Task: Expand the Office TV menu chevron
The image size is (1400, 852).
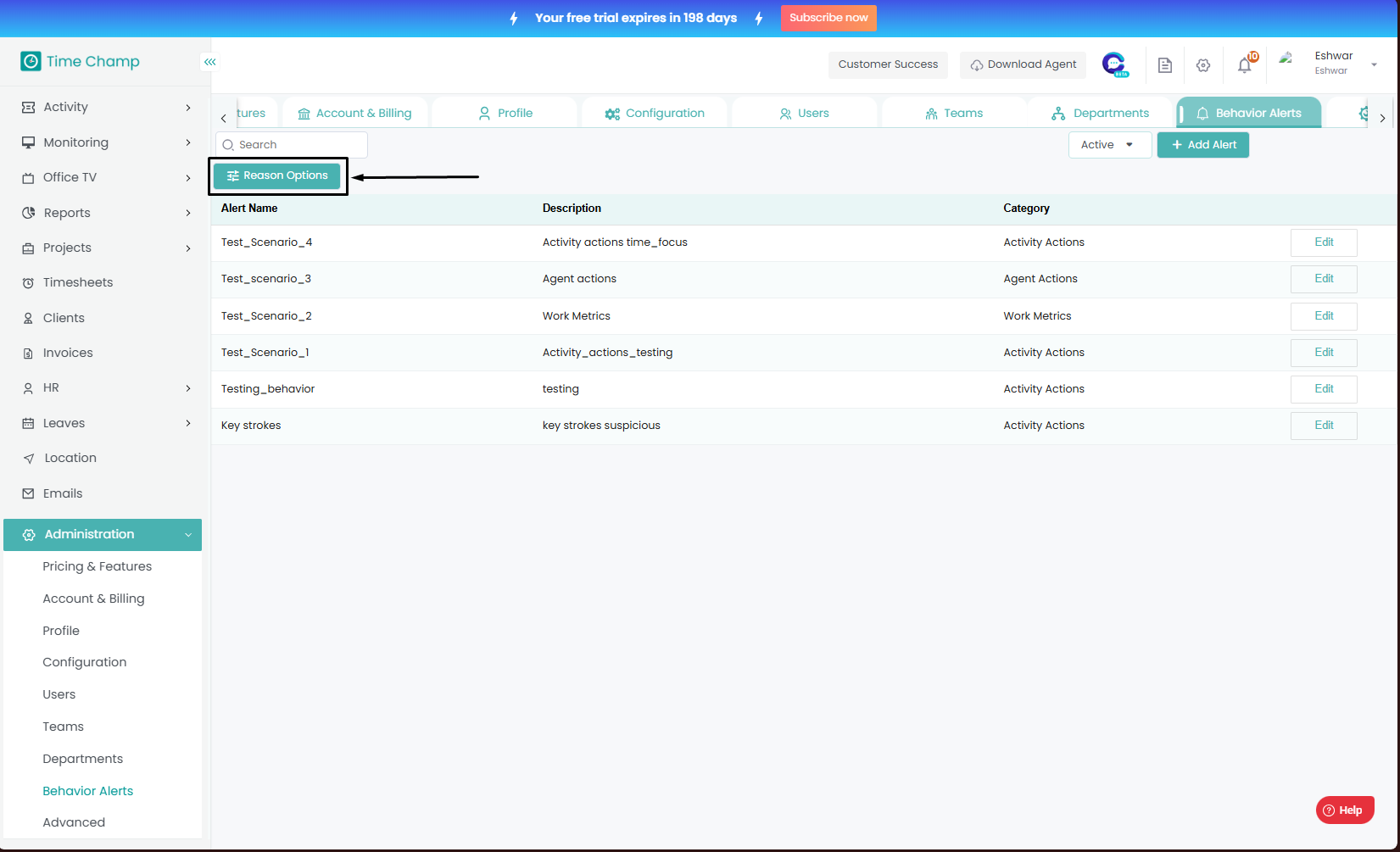Action: (188, 177)
